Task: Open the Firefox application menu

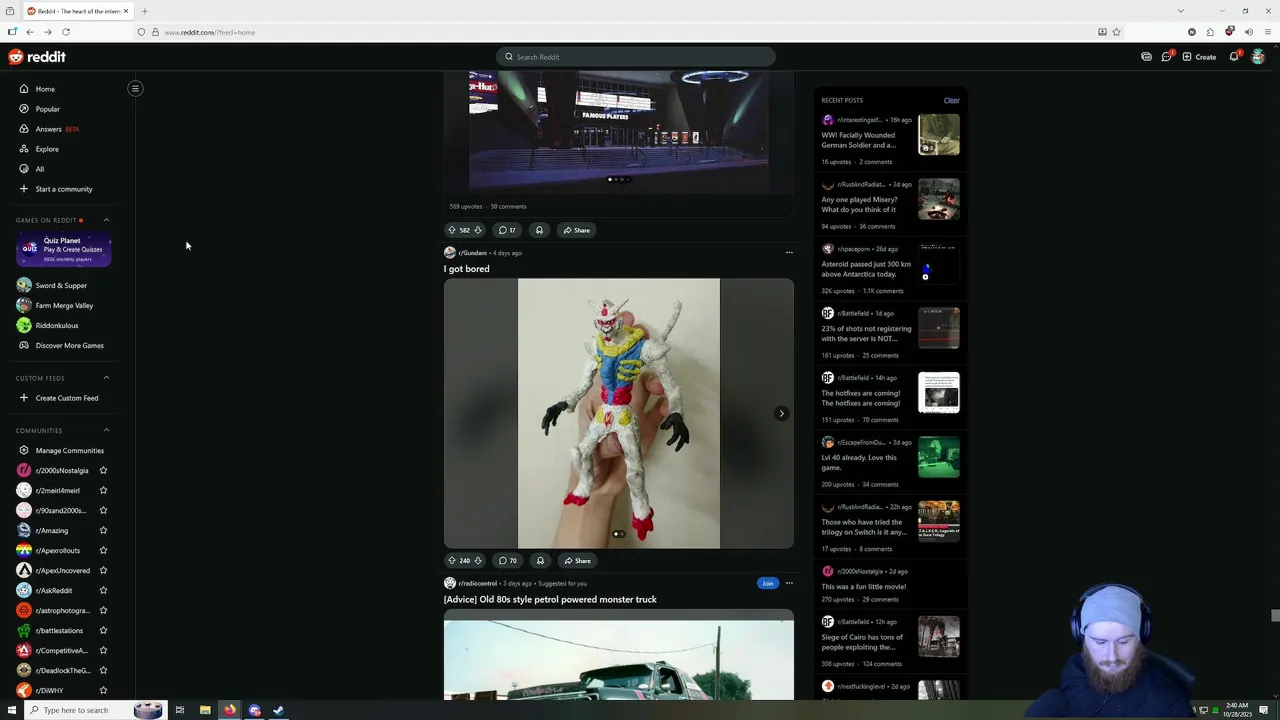Action: (x=1268, y=32)
